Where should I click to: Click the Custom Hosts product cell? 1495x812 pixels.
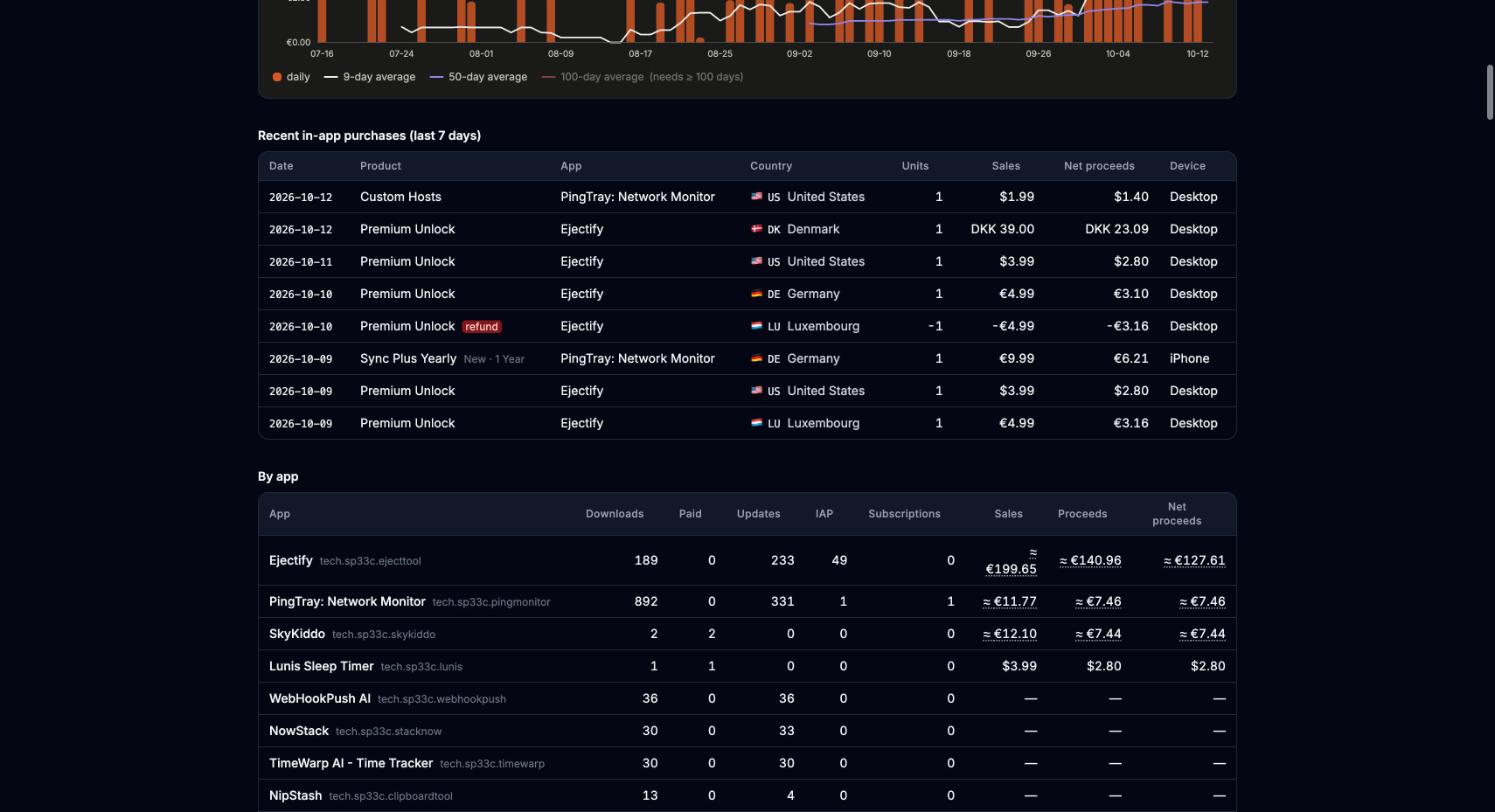(x=400, y=197)
